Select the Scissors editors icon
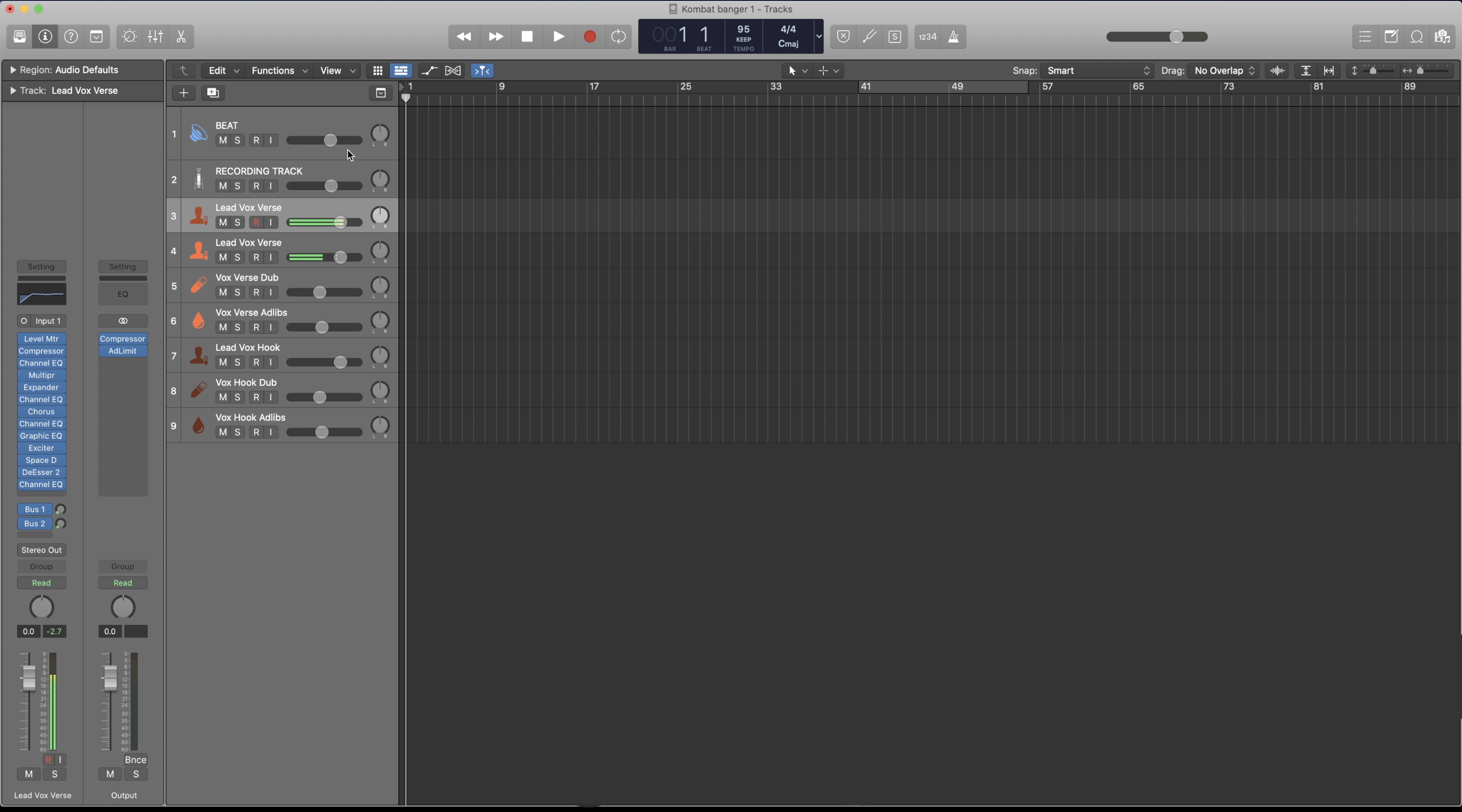 [x=181, y=37]
